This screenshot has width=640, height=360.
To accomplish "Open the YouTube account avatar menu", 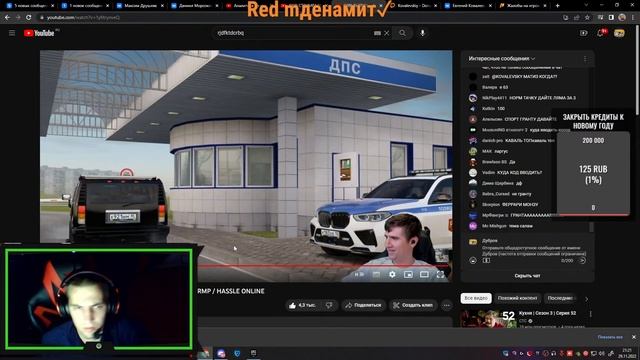I will point(619,33).
